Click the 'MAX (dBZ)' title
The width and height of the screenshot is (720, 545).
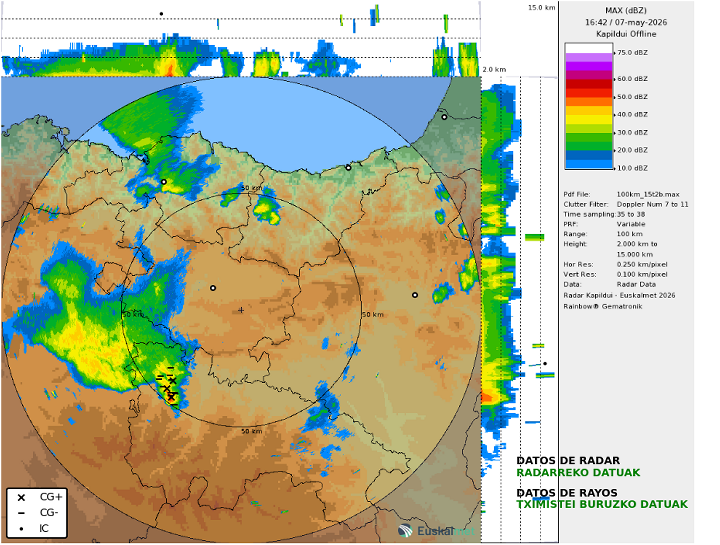(x=625, y=11)
